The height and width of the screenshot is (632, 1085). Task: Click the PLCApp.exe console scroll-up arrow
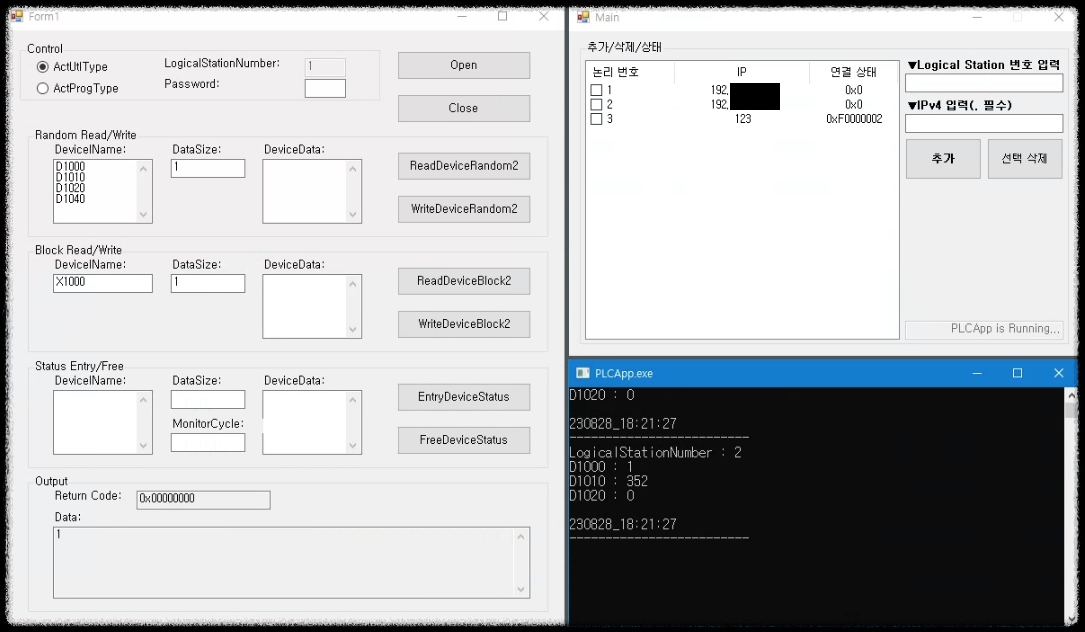(1071, 395)
